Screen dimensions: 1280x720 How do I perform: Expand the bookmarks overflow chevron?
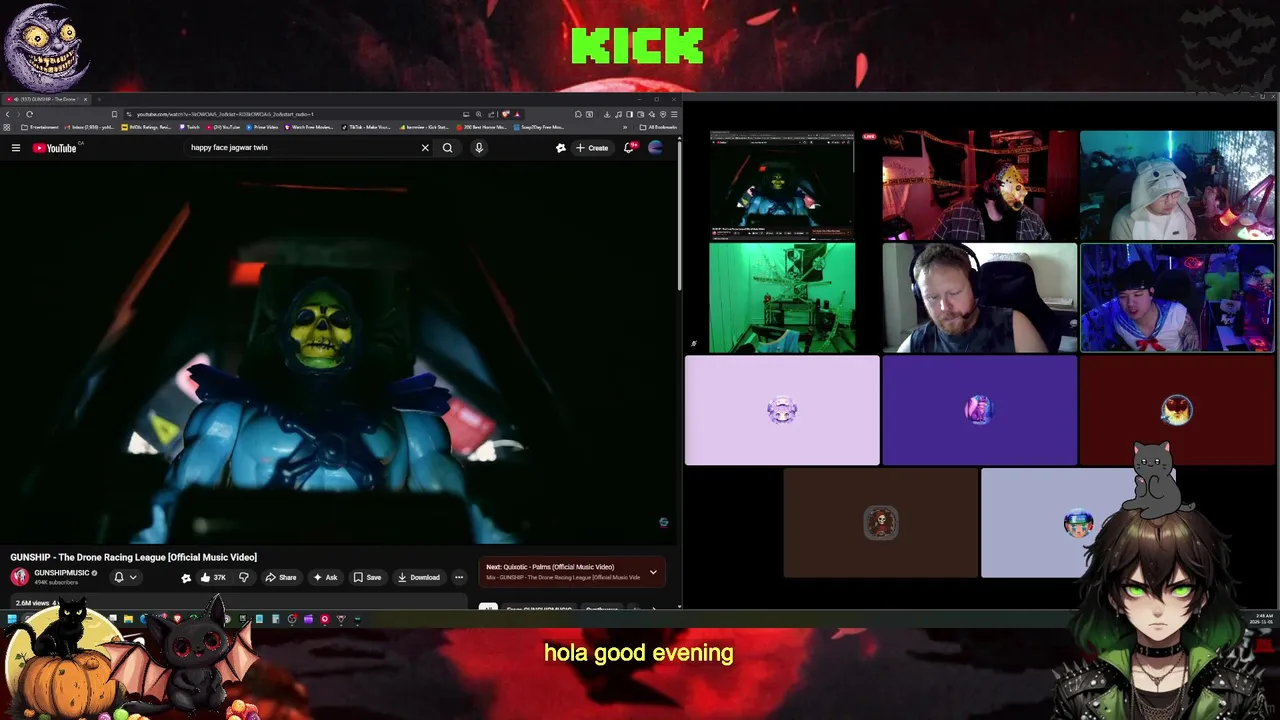[x=625, y=127]
